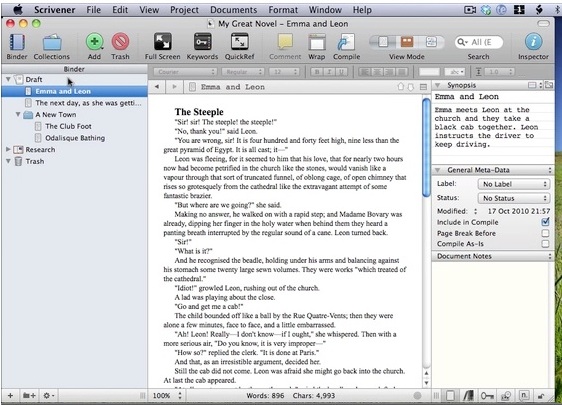Show the Notes pane in Inspector footer
562x405 pixels.
click(450, 396)
